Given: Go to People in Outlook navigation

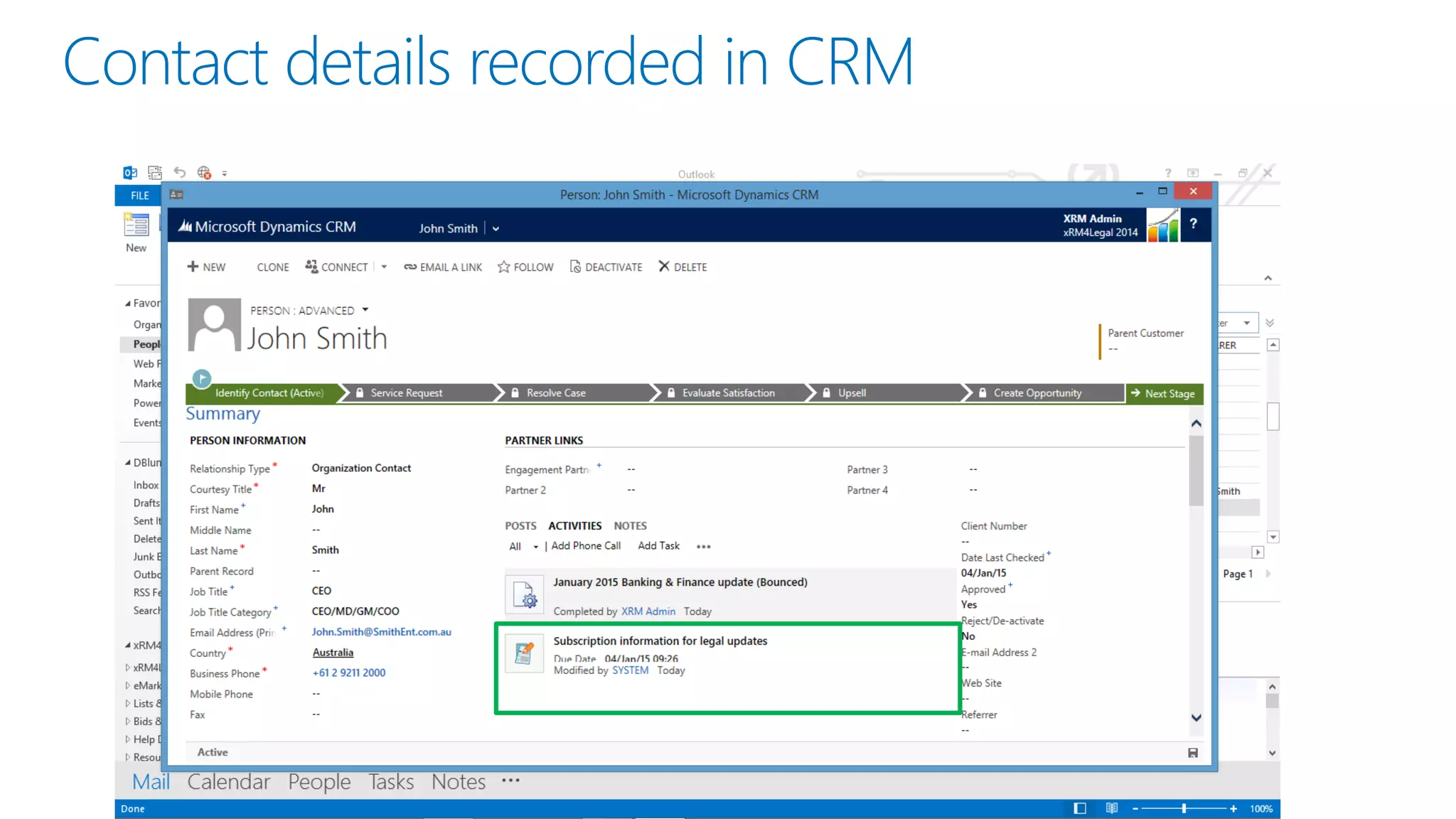Looking at the screenshot, I should [319, 782].
